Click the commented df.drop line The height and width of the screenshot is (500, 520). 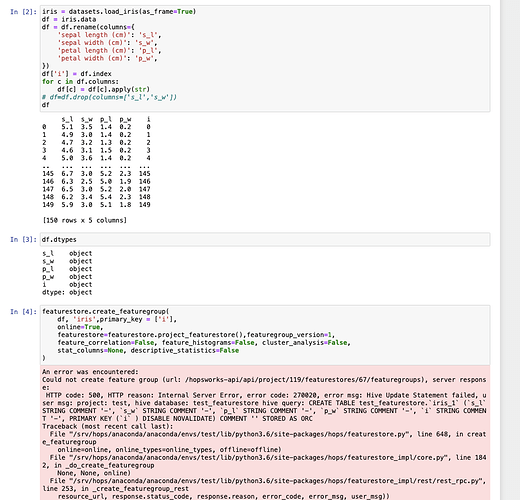click(109, 97)
